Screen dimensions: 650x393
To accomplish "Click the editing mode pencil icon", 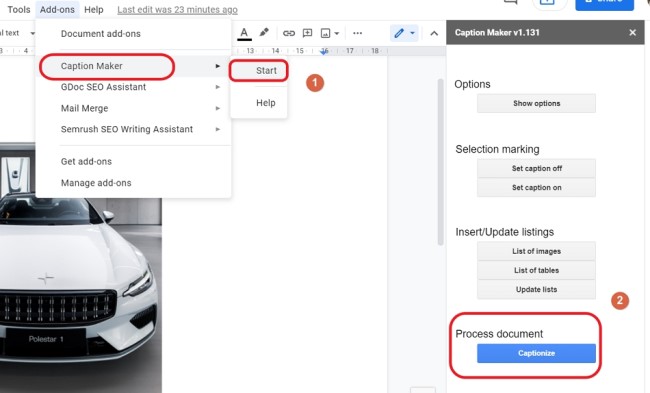I will coord(399,33).
